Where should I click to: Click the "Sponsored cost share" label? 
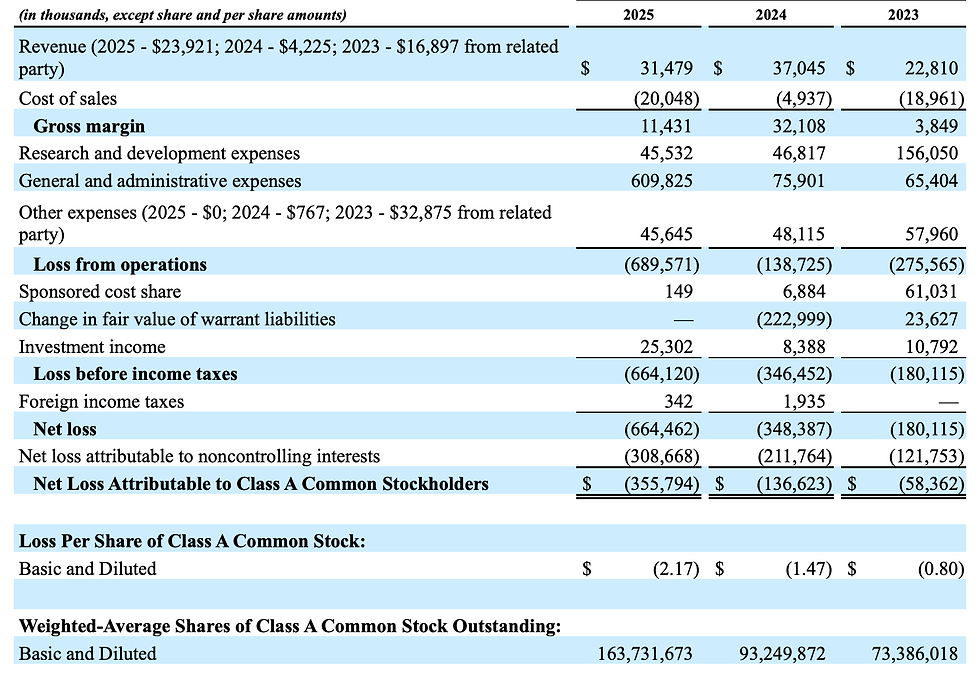100,292
